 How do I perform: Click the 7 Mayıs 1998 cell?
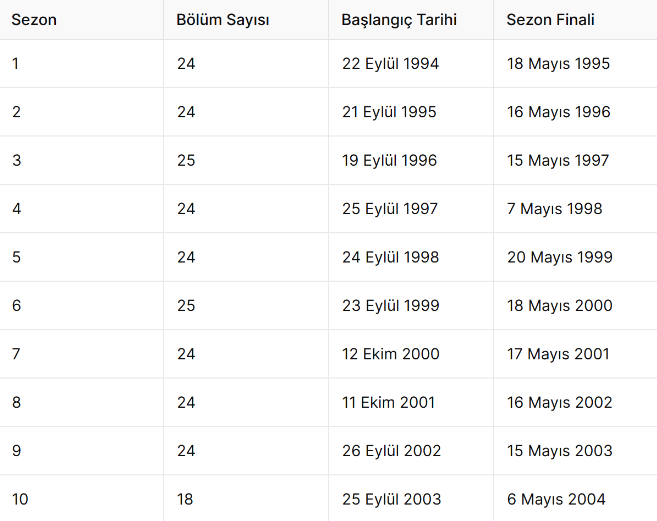coord(554,209)
